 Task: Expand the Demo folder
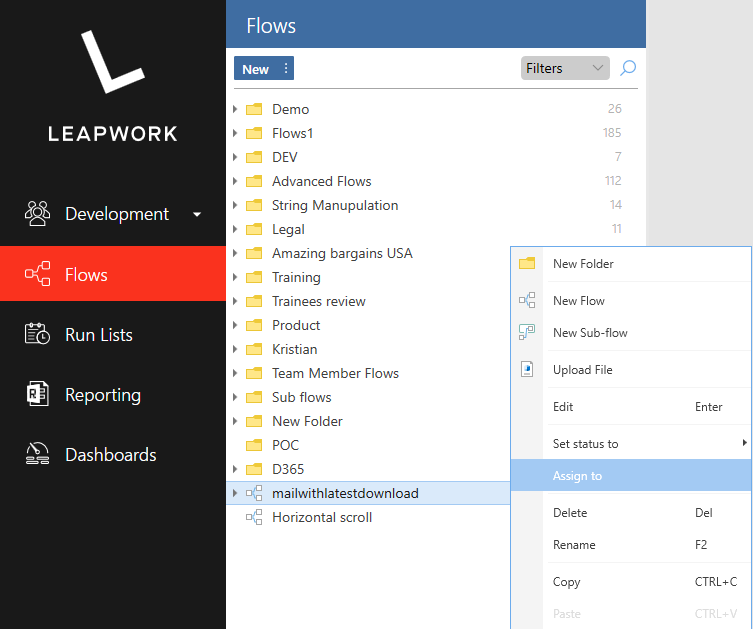[x=235, y=109]
